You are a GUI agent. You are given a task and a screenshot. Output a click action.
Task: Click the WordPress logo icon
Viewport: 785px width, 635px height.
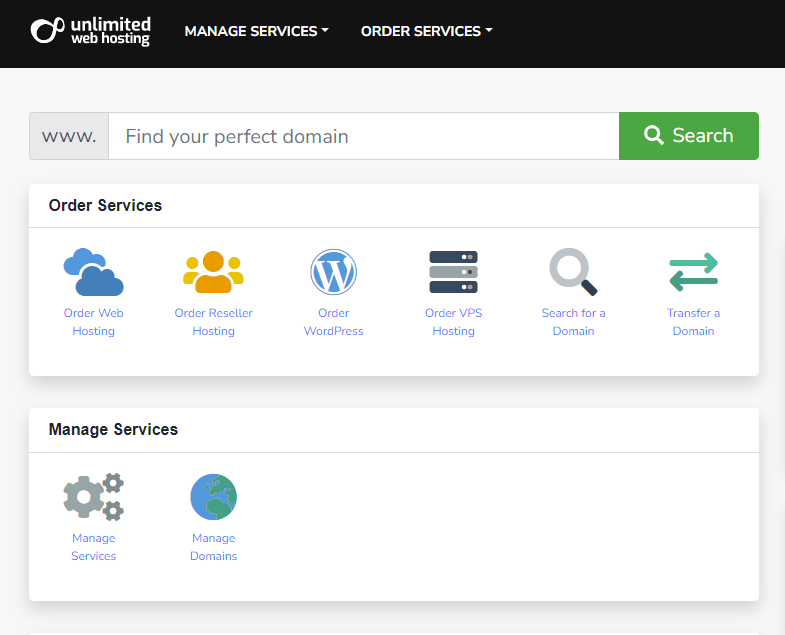pos(333,272)
